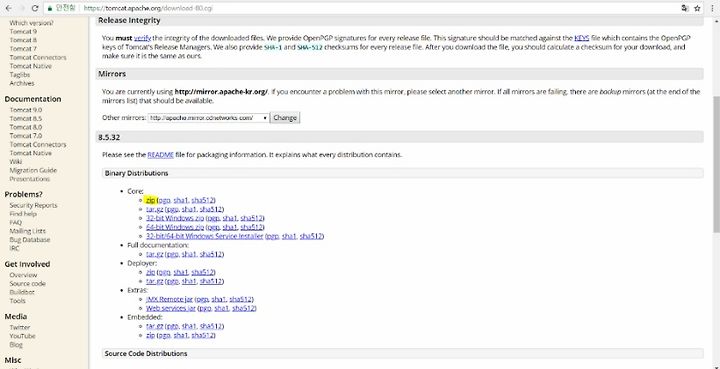The height and width of the screenshot is (369, 720).
Task: Download Full documentation tar.gz
Action: (154, 254)
